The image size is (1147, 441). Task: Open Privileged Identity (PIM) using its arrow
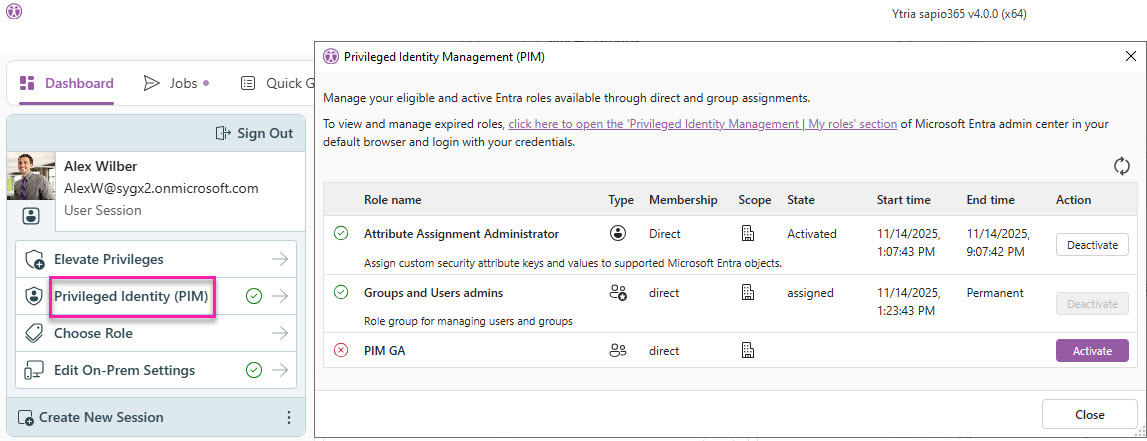[x=279, y=296]
